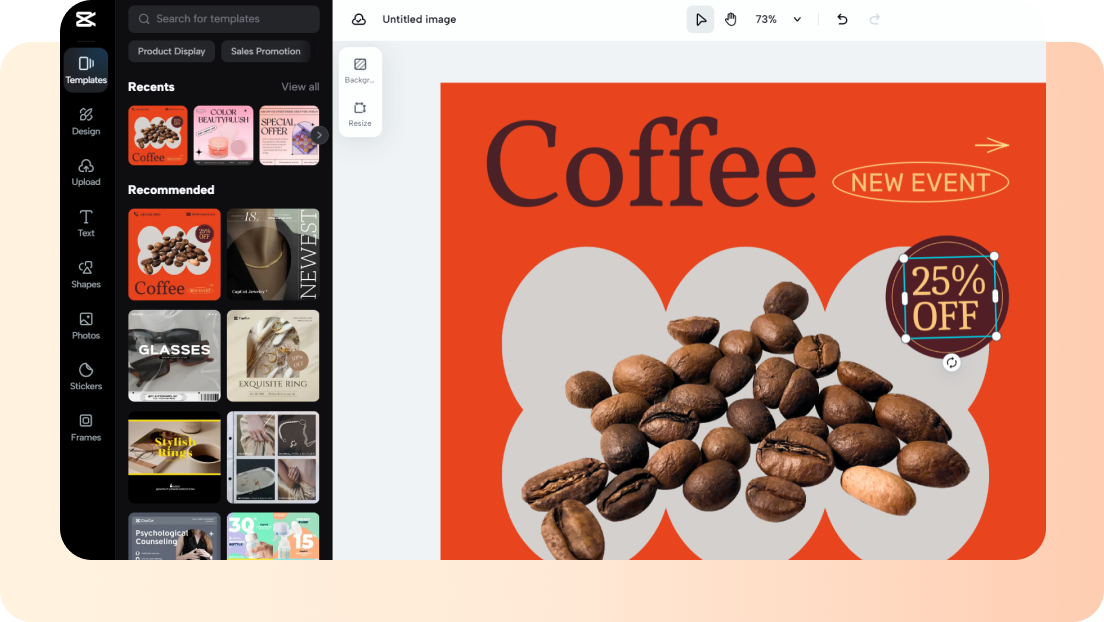
Task: Choose the Newest jewelry template
Action: coord(272,254)
